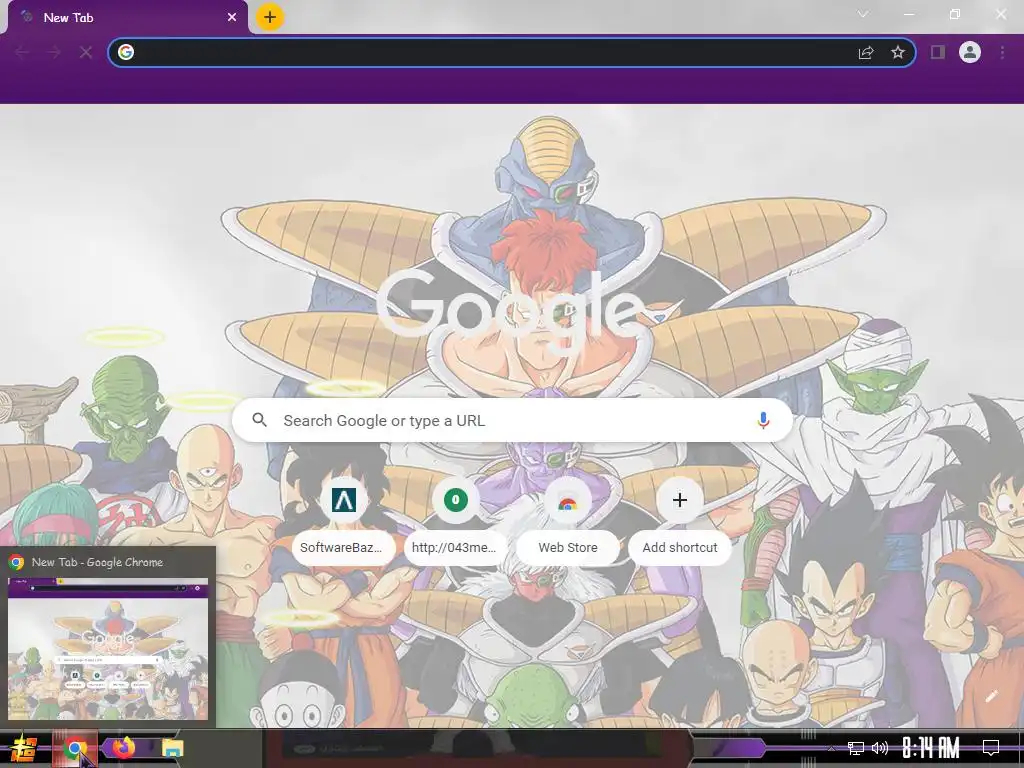Click the yellow new tab plus button
Screen dimensions: 1024x768
click(x=270, y=17)
